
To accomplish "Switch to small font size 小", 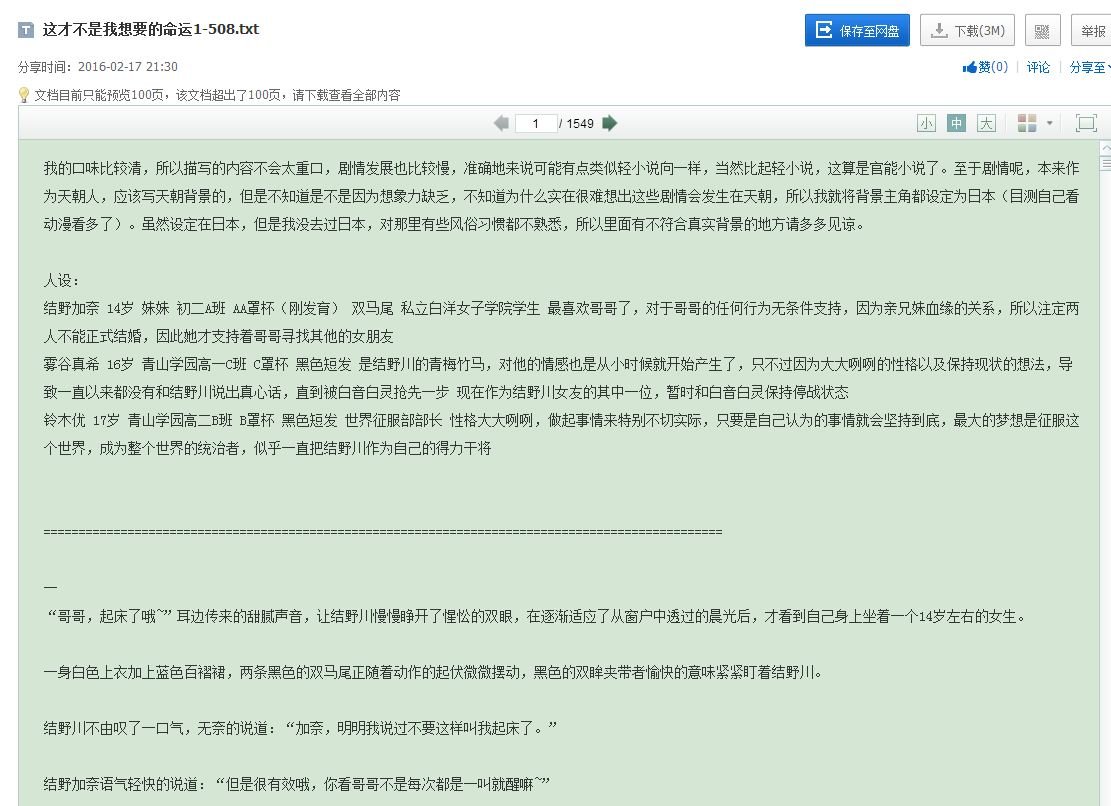I will tap(925, 123).
